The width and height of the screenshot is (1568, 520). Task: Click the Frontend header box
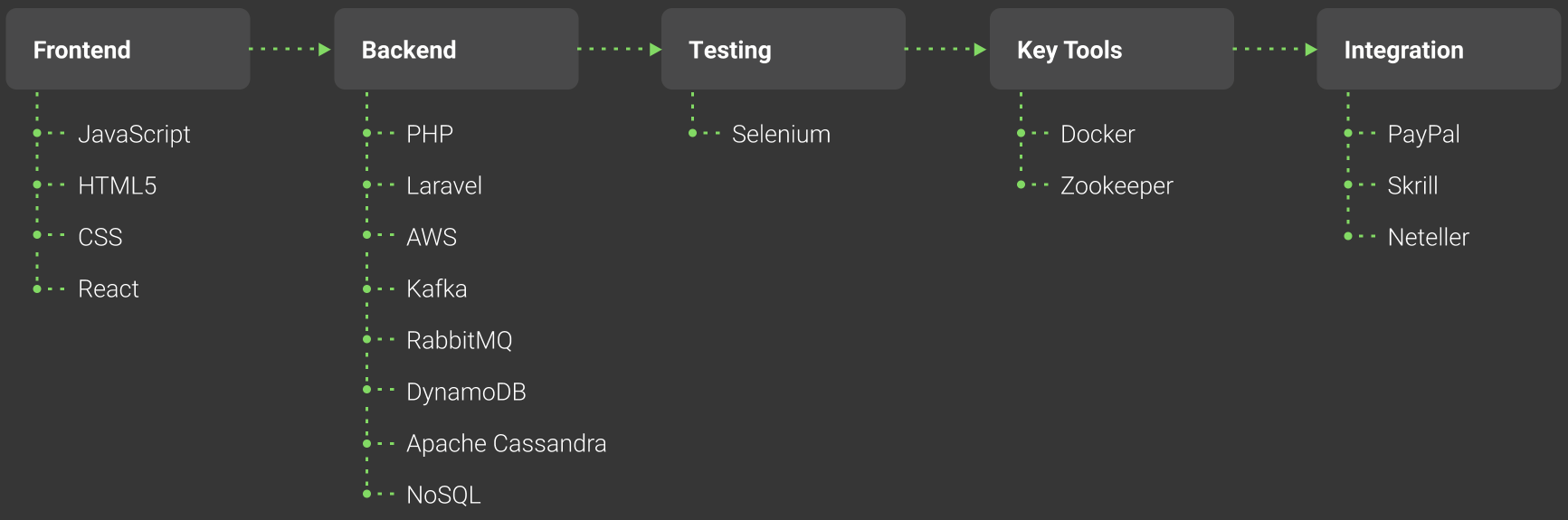128,49
